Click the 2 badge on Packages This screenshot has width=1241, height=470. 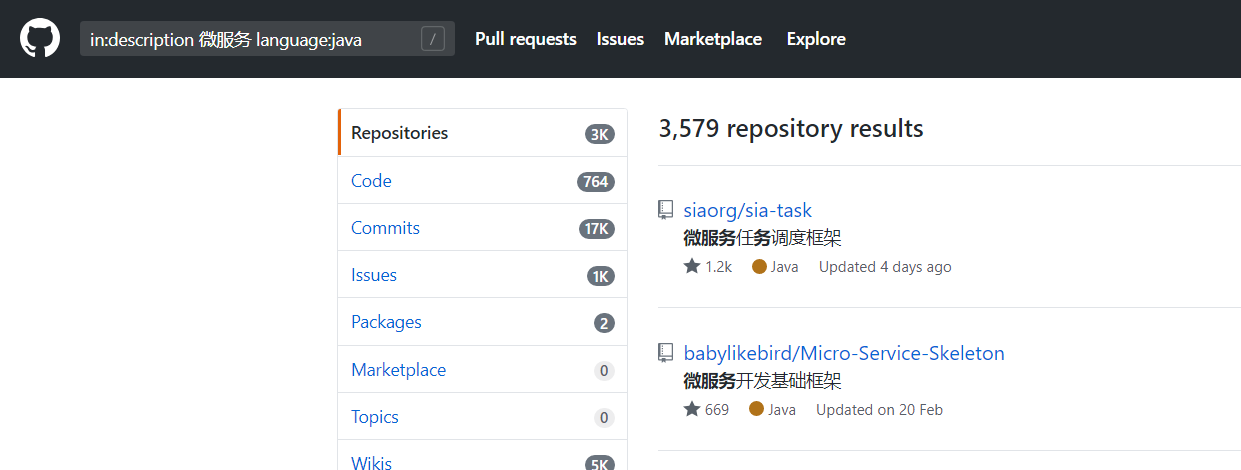coord(604,323)
